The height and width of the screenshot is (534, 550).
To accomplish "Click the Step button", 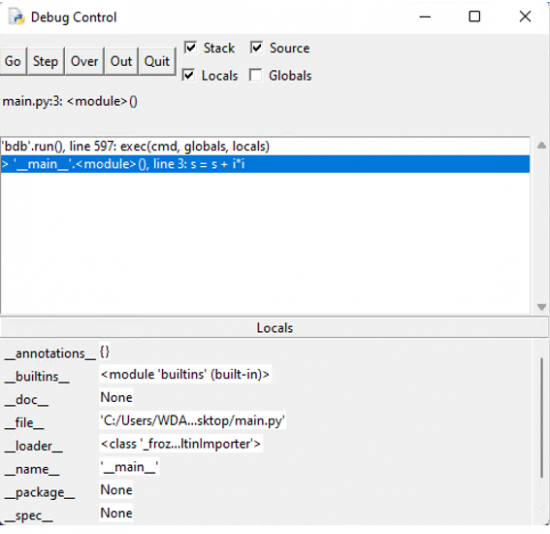I will tap(46, 61).
